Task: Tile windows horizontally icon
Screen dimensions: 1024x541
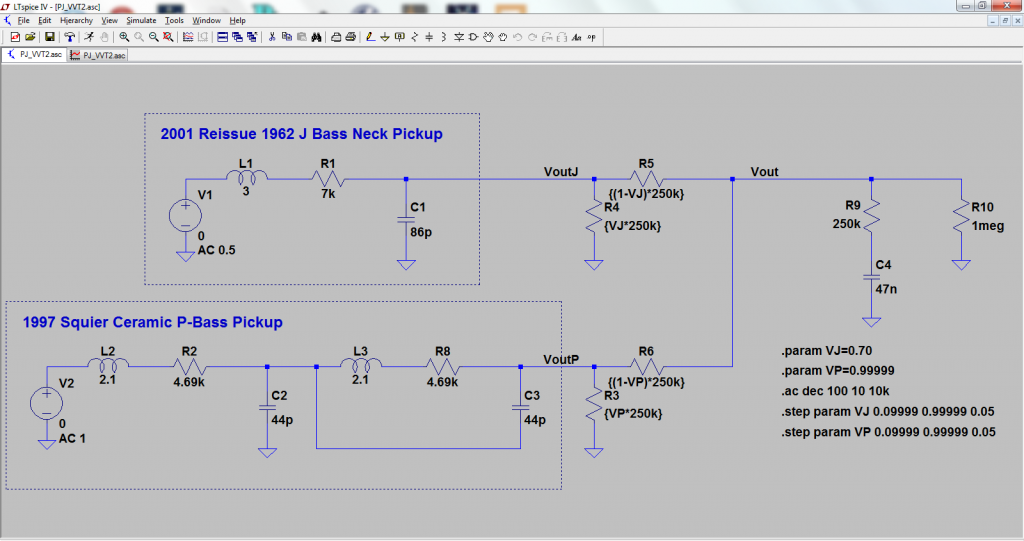Action: tap(223, 37)
